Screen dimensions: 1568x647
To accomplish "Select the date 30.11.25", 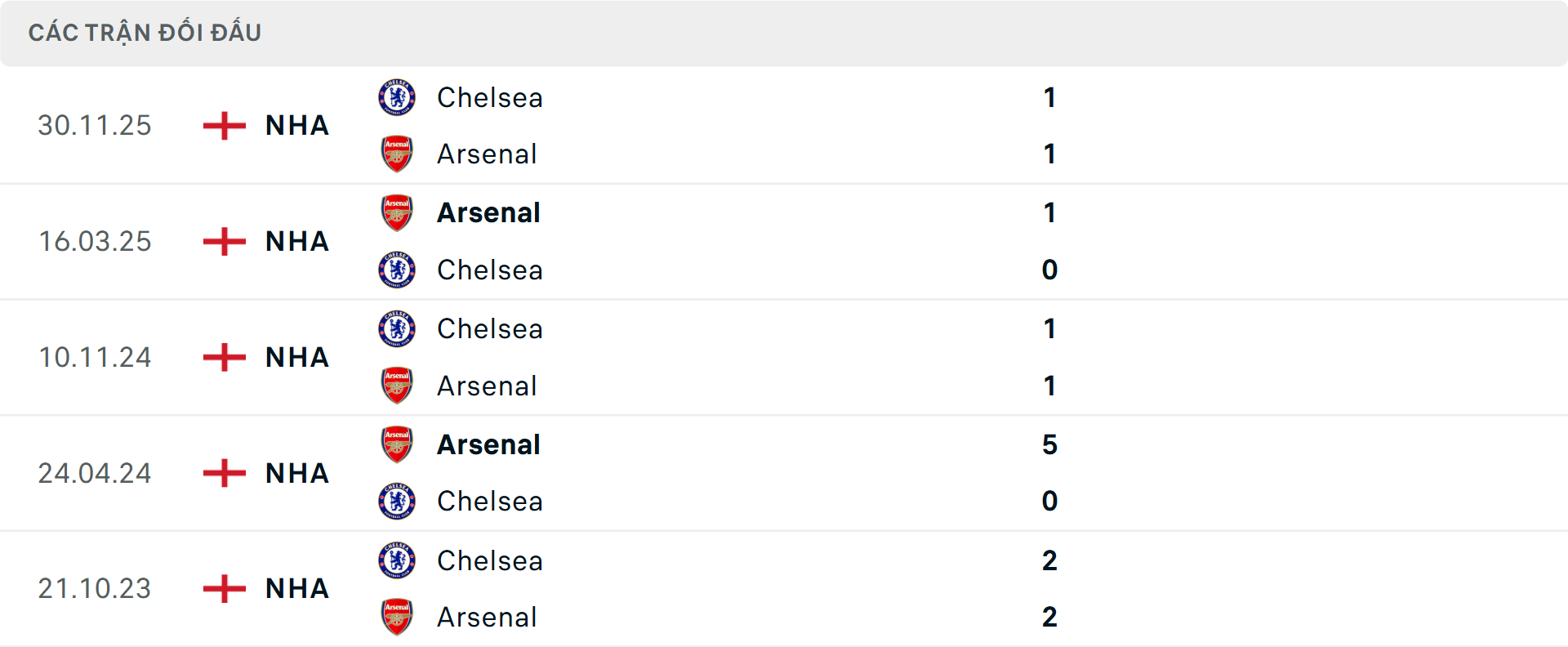I will tap(95, 126).
